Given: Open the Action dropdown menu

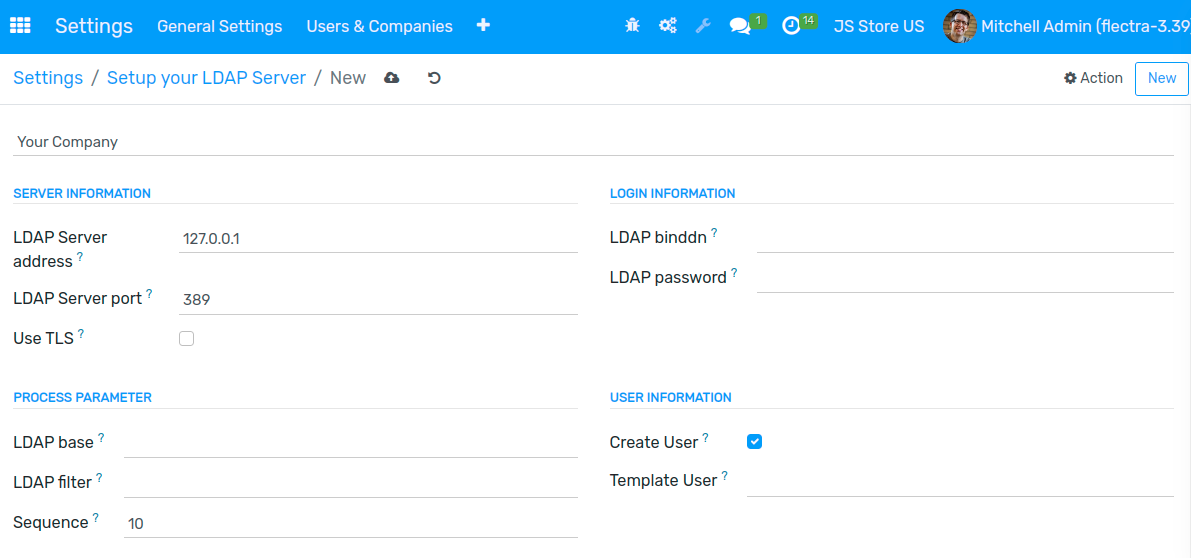Looking at the screenshot, I should pos(1093,78).
